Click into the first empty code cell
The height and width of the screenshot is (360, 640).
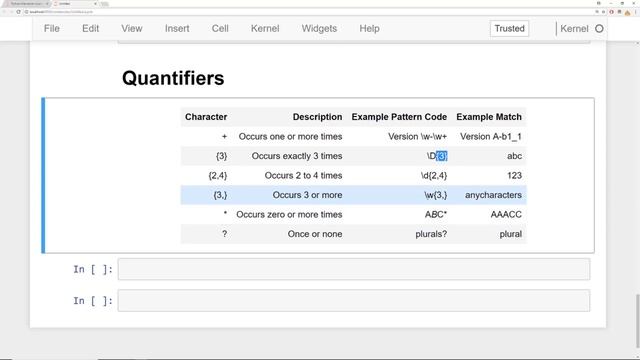(x=354, y=269)
